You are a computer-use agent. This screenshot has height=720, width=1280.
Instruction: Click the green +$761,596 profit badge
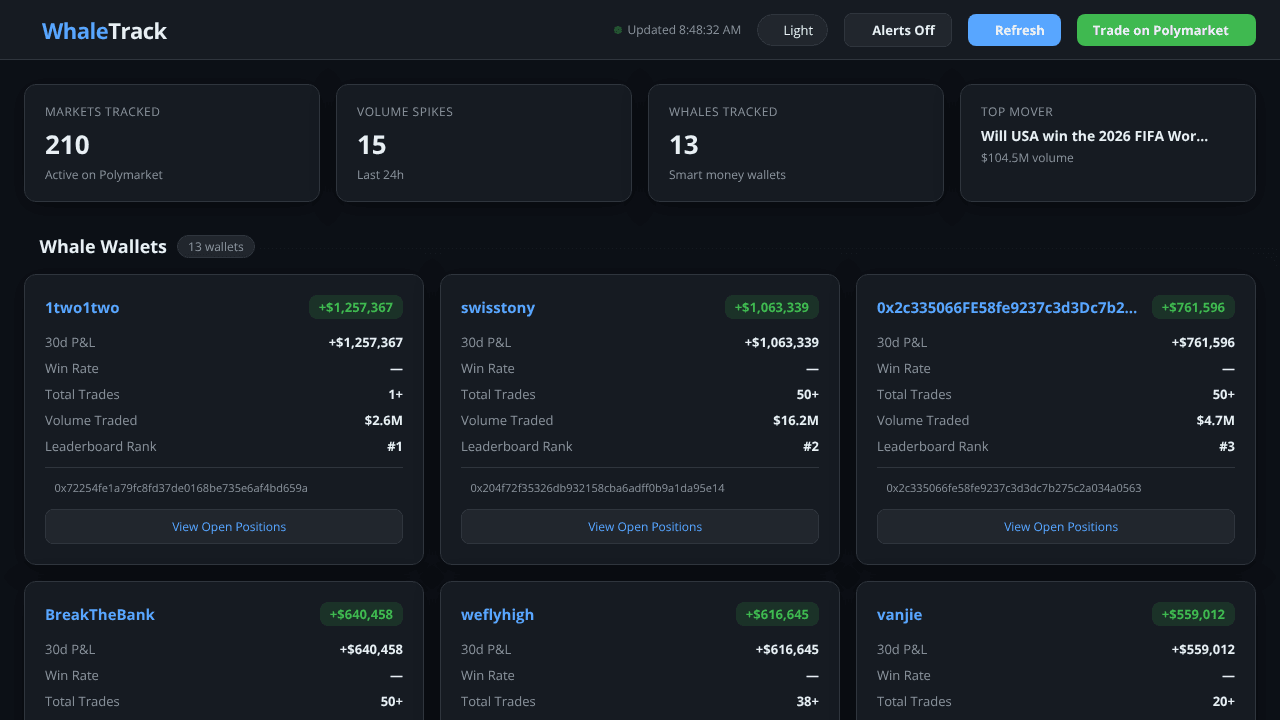[x=1193, y=307]
